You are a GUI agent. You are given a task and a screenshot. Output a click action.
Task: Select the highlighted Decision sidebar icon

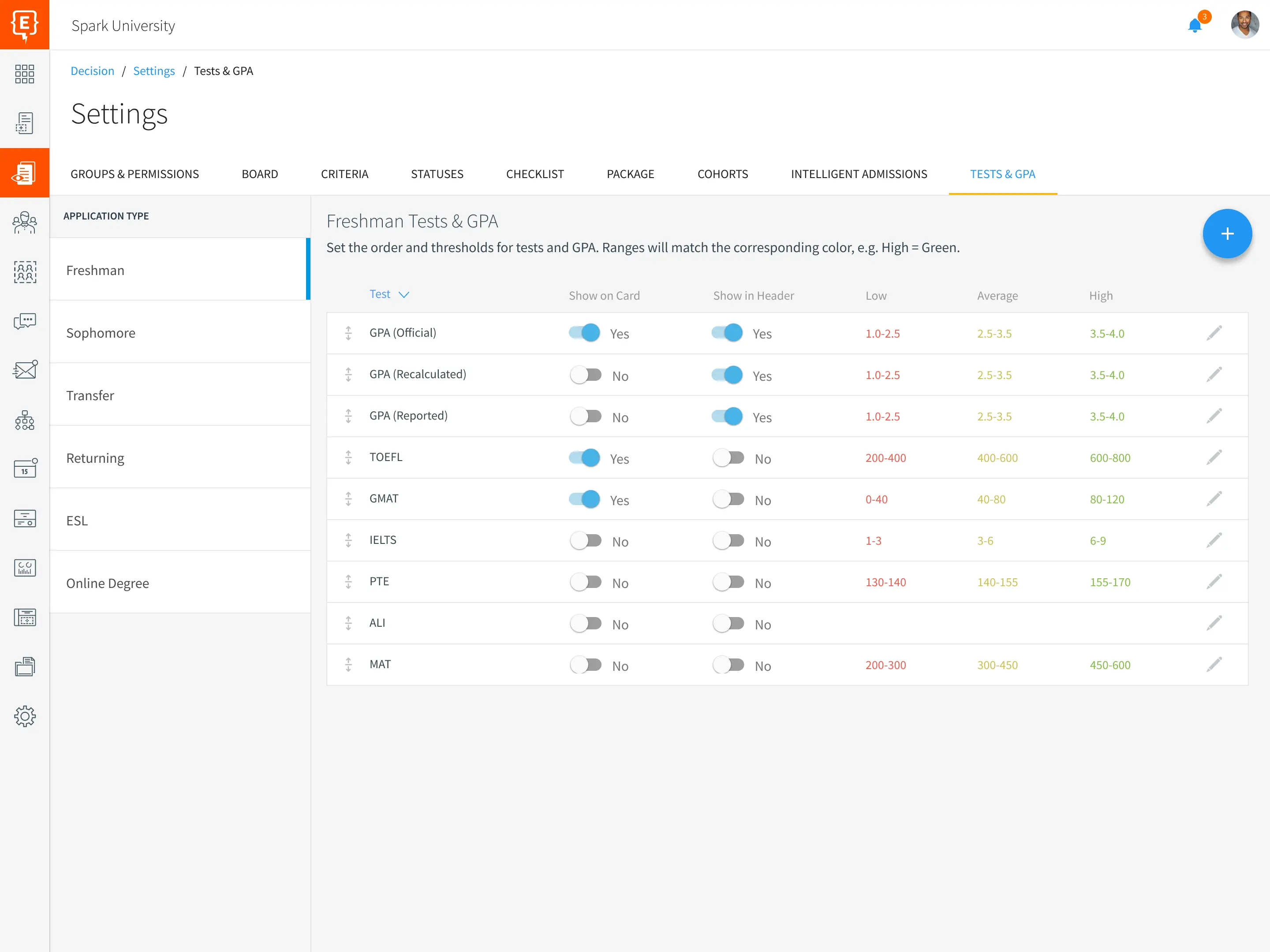(x=25, y=173)
